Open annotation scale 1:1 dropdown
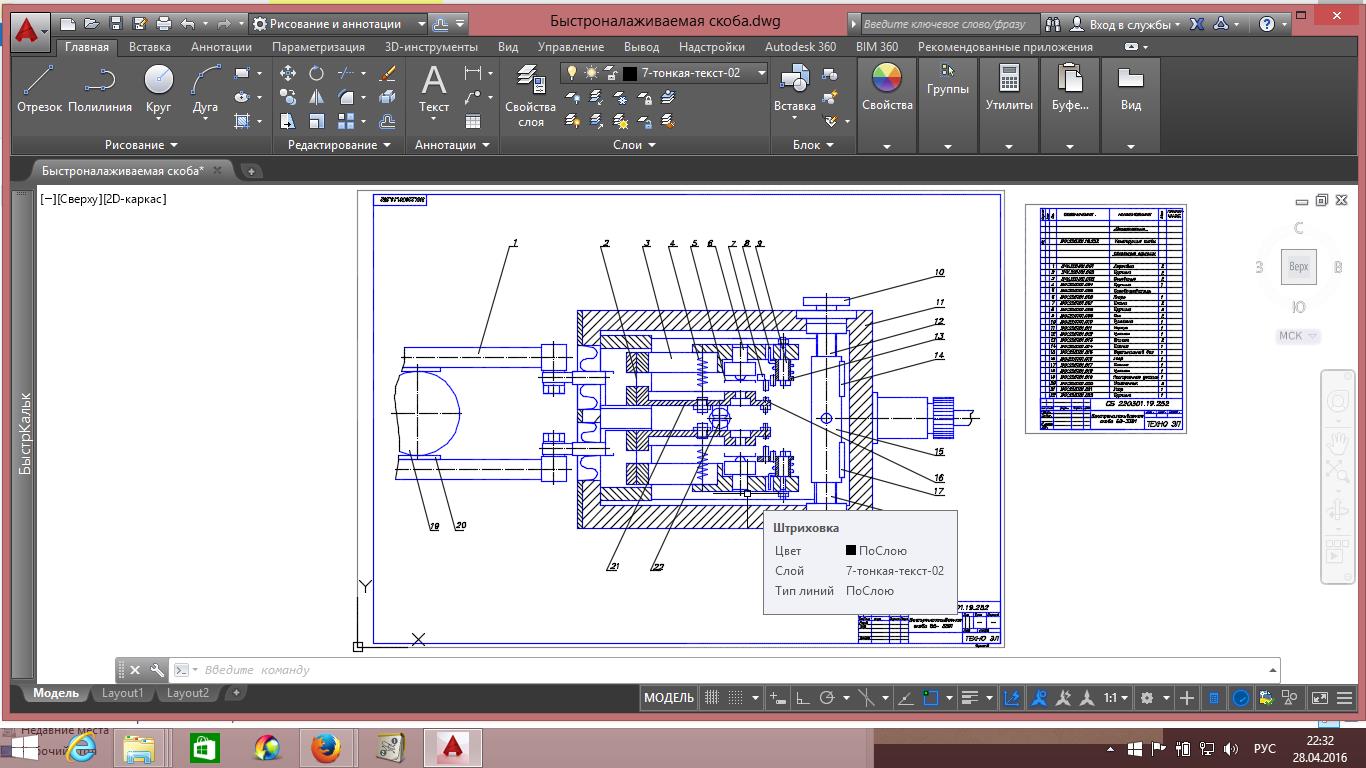The height and width of the screenshot is (768, 1366). (x=1116, y=698)
